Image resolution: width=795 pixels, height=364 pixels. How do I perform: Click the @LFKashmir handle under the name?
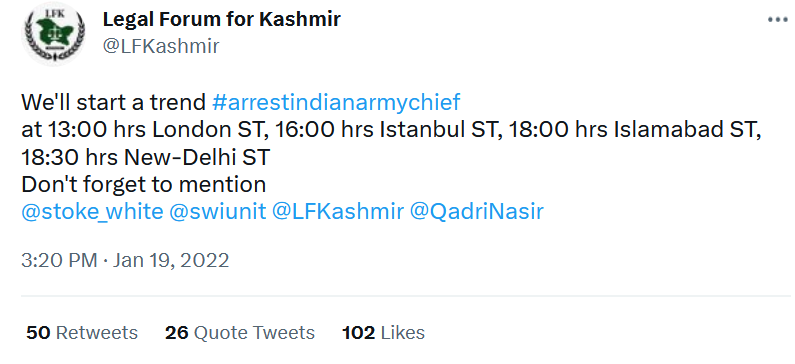[161, 46]
